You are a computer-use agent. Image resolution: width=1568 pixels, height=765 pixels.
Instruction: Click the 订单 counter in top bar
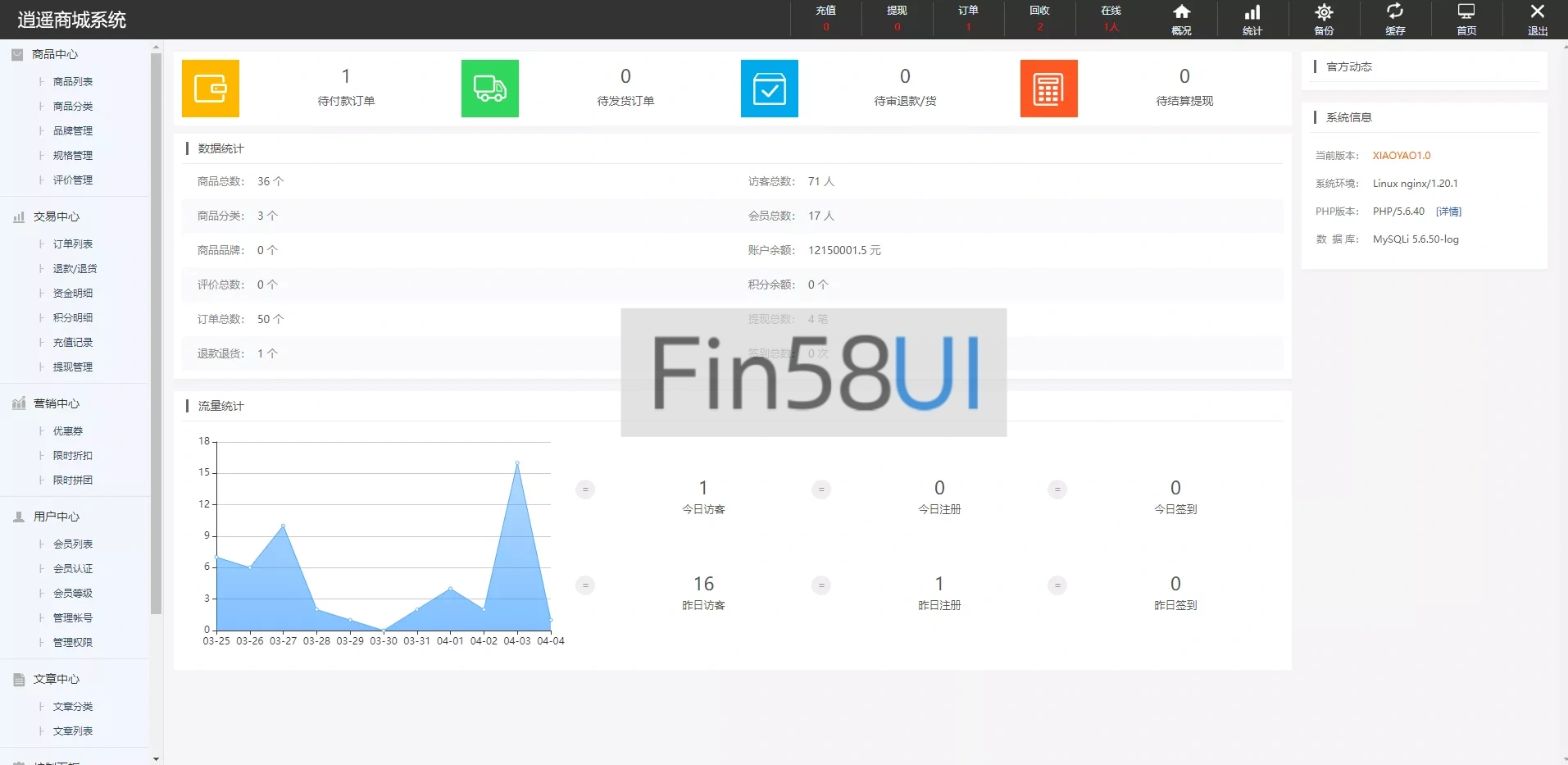[x=968, y=19]
